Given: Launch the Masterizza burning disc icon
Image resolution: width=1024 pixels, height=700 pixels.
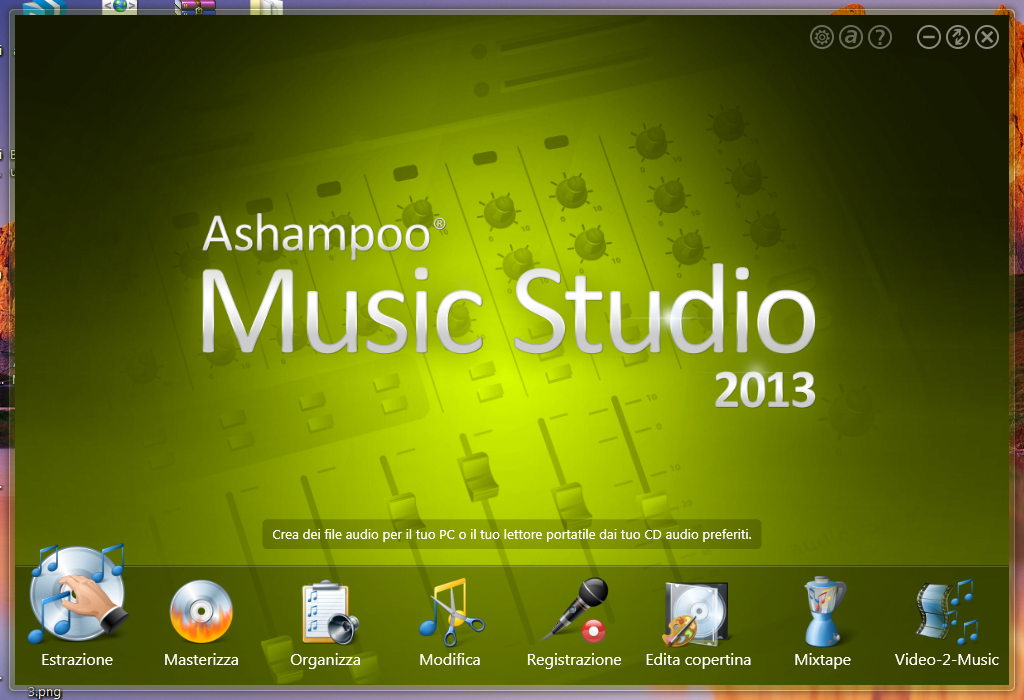Looking at the screenshot, I should click(x=201, y=612).
